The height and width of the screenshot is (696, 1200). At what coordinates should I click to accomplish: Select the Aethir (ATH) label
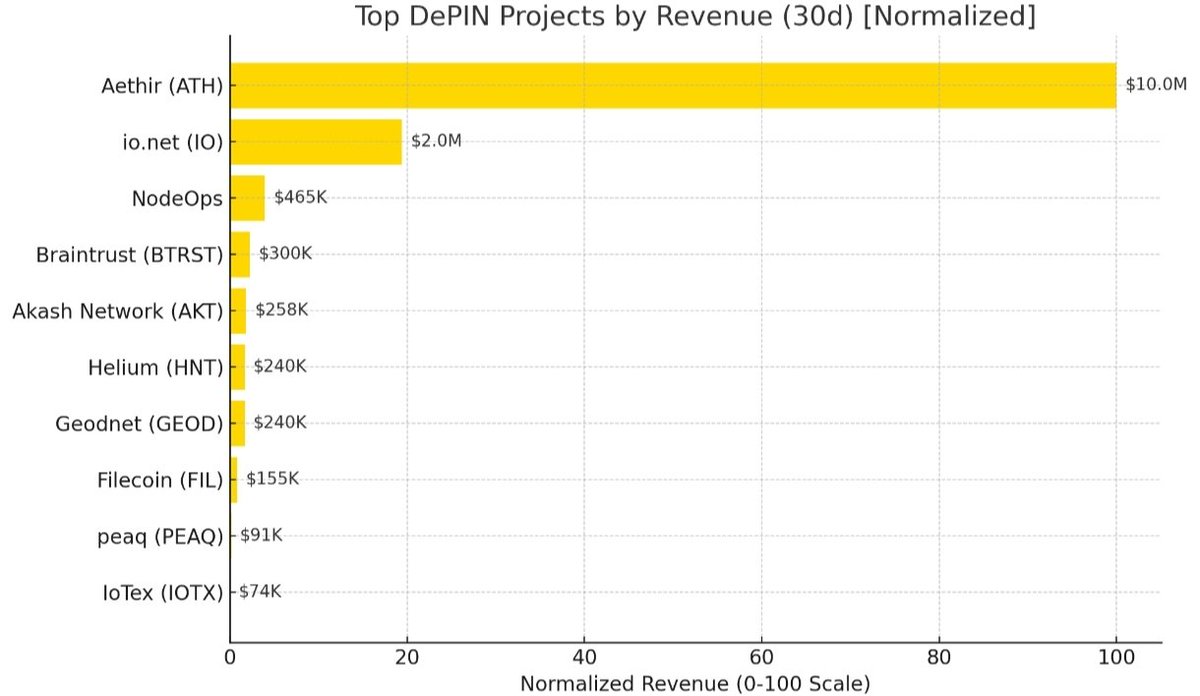[x=162, y=86]
